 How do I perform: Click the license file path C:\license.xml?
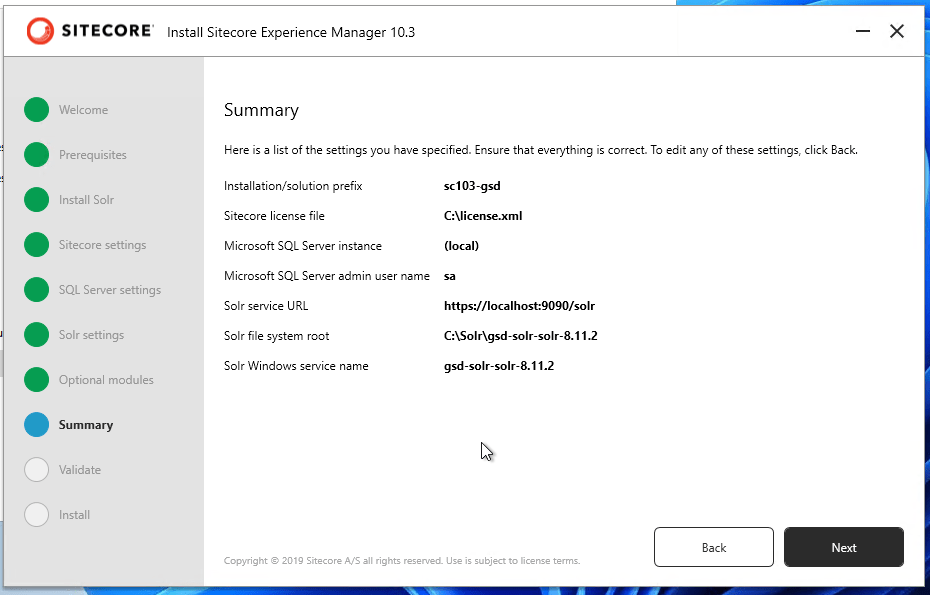[483, 216]
